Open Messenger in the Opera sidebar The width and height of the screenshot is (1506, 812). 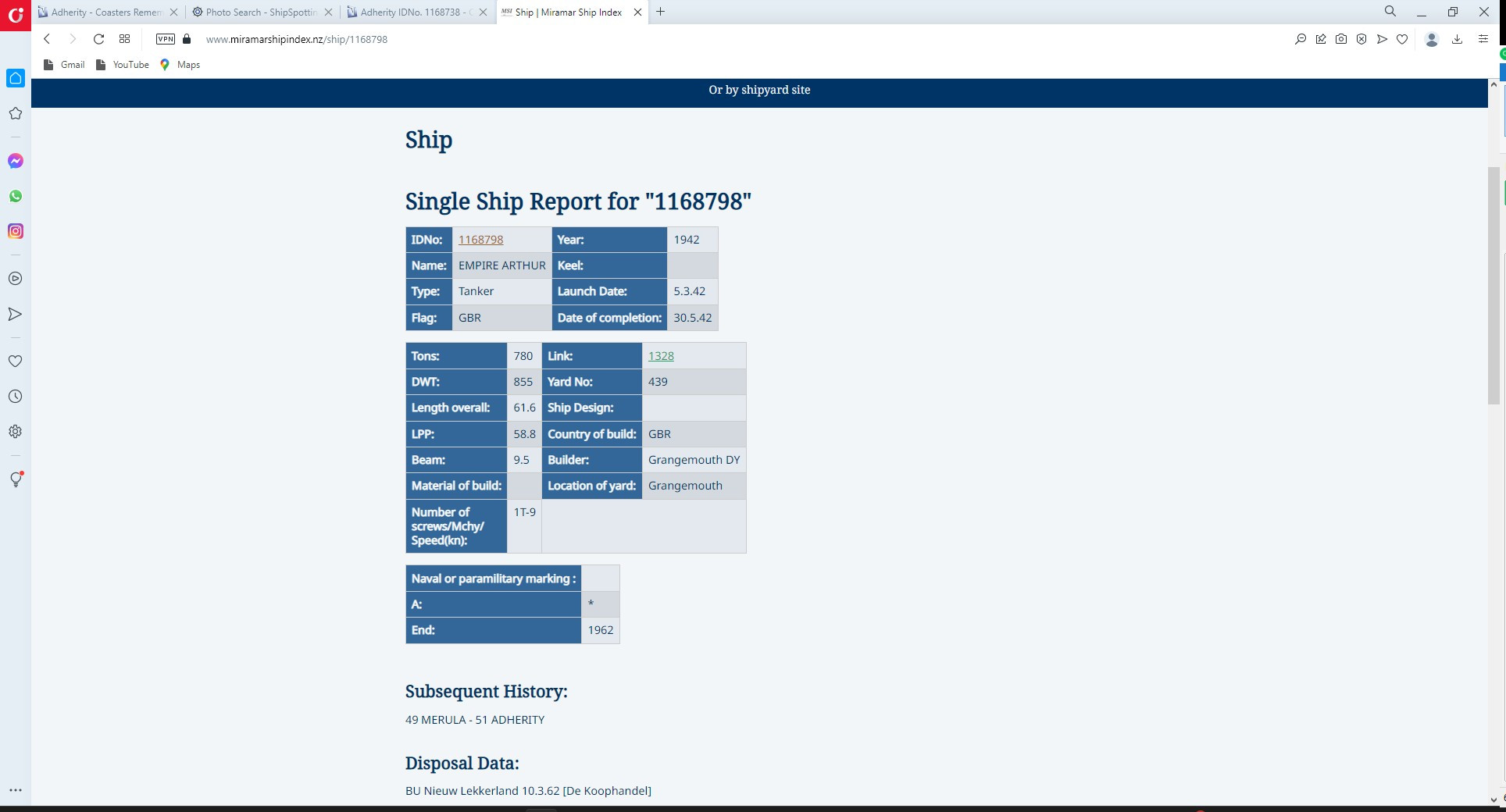point(16,161)
